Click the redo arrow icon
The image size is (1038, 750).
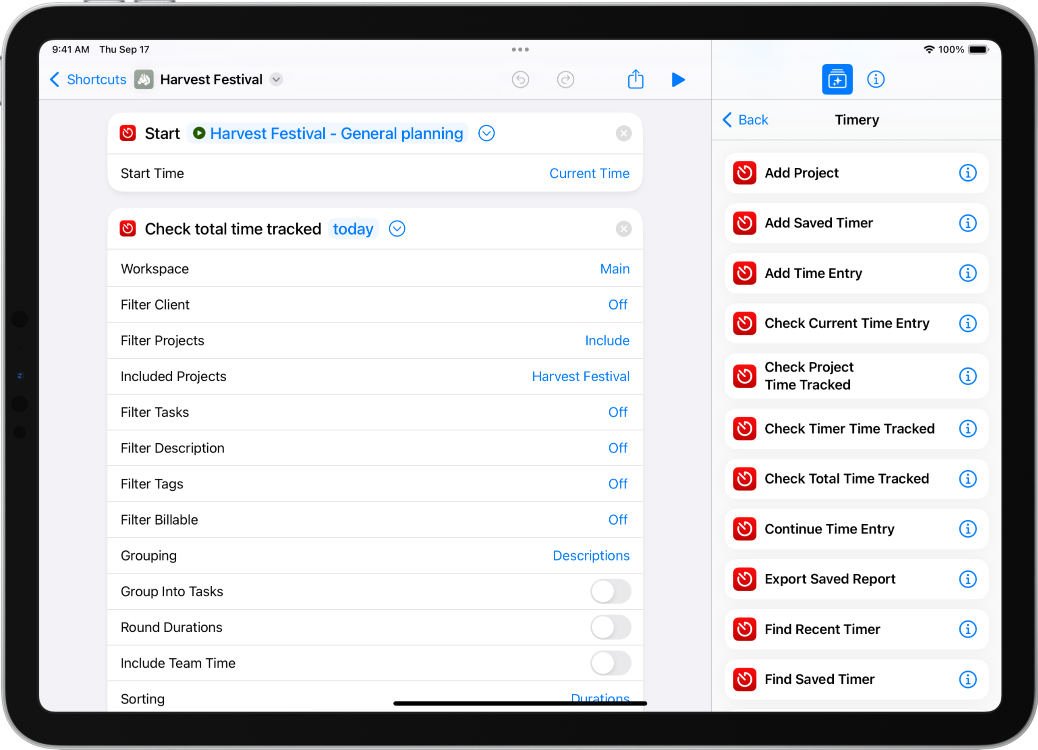tap(565, 80)
